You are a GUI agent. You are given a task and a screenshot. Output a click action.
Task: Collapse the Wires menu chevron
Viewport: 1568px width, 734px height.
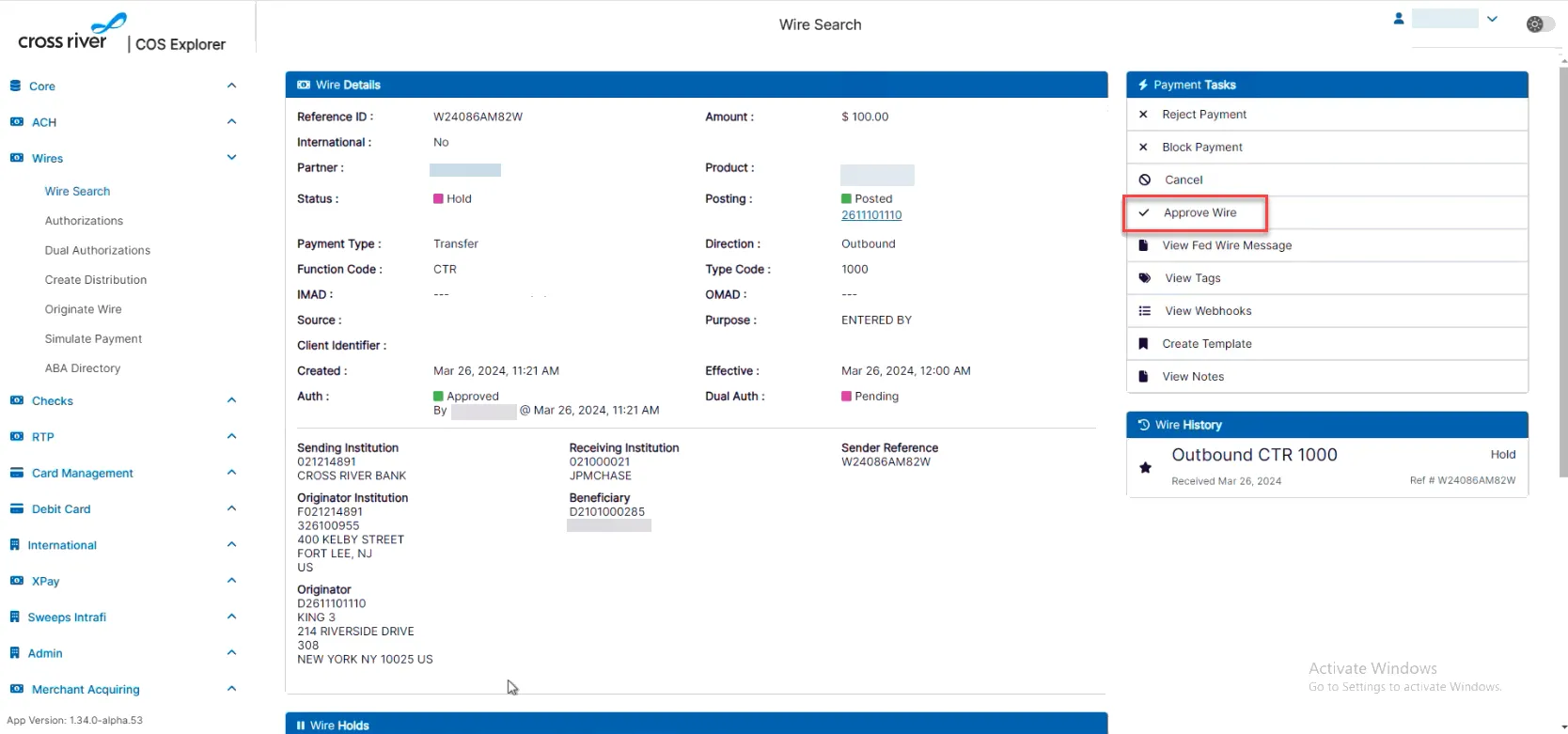231,158
